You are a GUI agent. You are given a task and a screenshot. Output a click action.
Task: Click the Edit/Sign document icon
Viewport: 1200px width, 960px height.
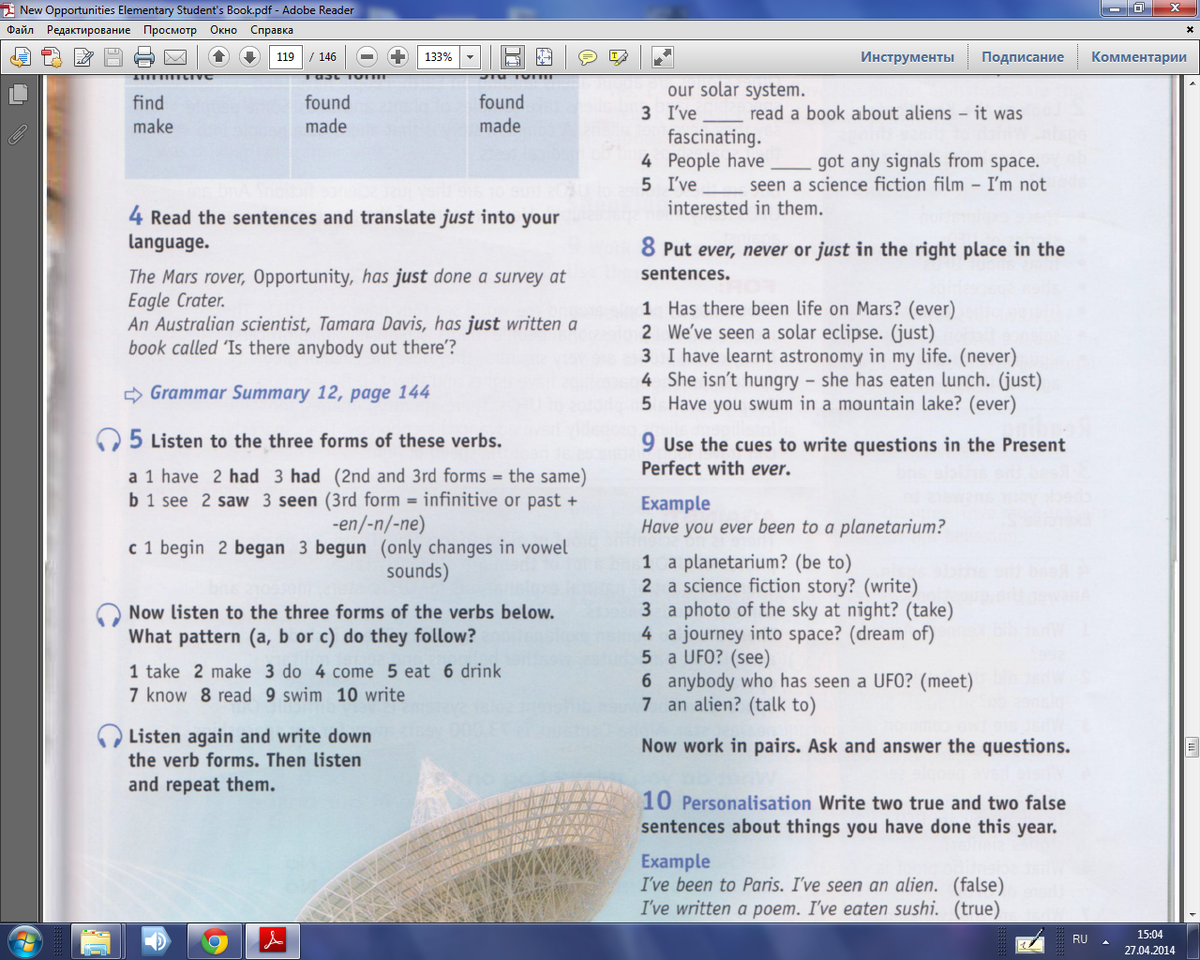[x=83, y=56]
